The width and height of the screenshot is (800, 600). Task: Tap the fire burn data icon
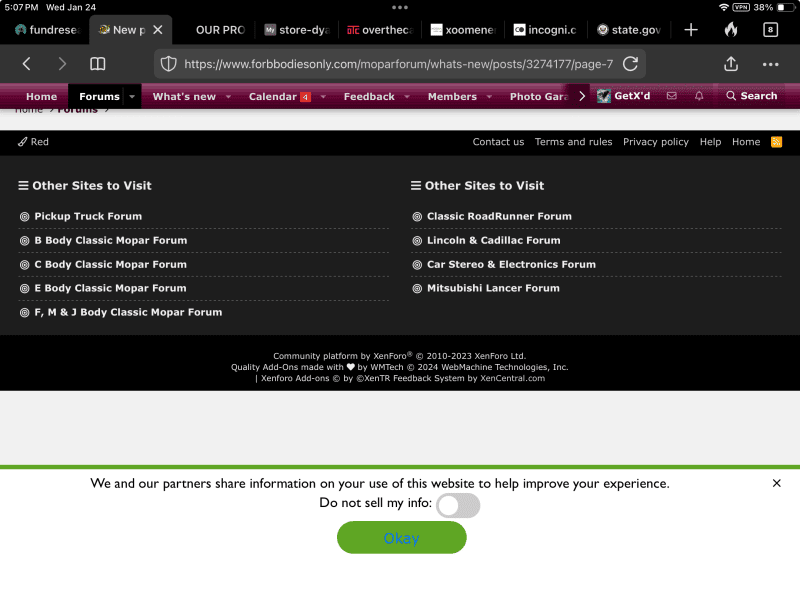(x=731, y=30)
